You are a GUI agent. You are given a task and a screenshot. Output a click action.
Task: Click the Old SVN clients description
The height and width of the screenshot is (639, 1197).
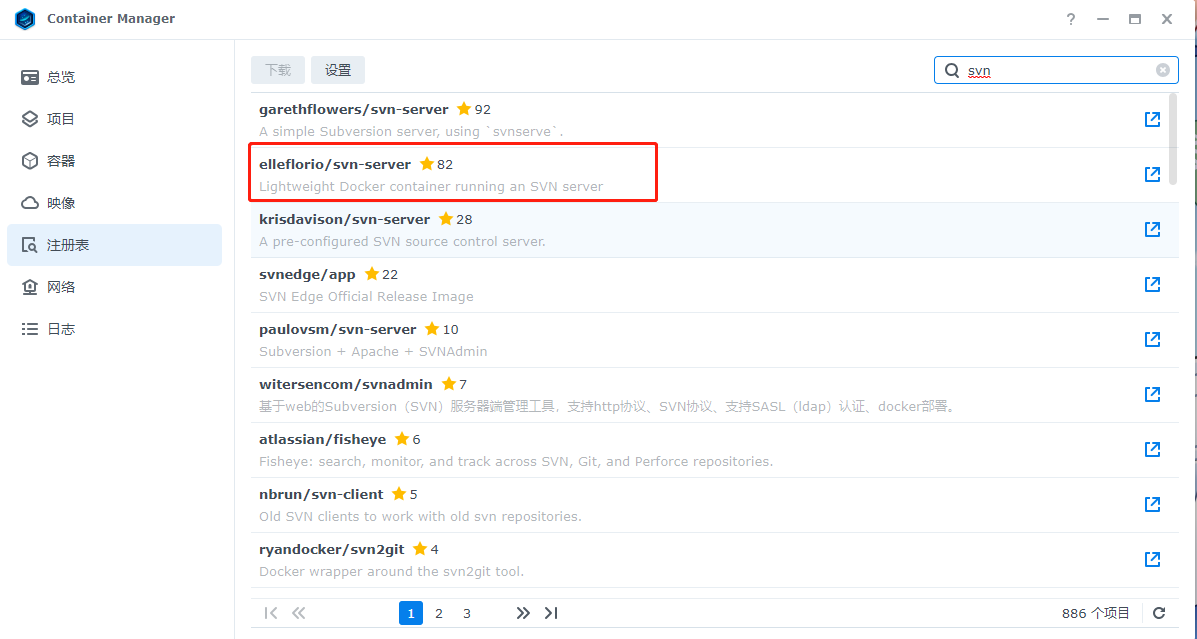point(421,516)
